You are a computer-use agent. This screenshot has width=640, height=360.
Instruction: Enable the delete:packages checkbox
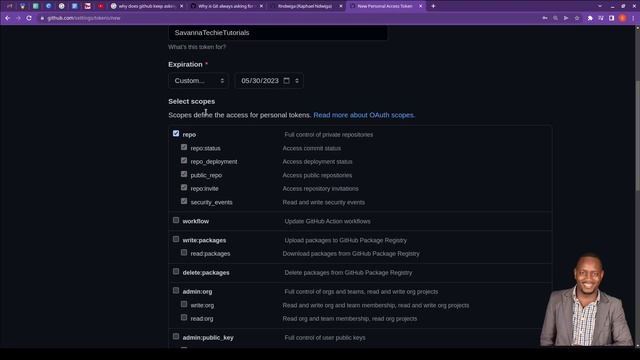176,271
